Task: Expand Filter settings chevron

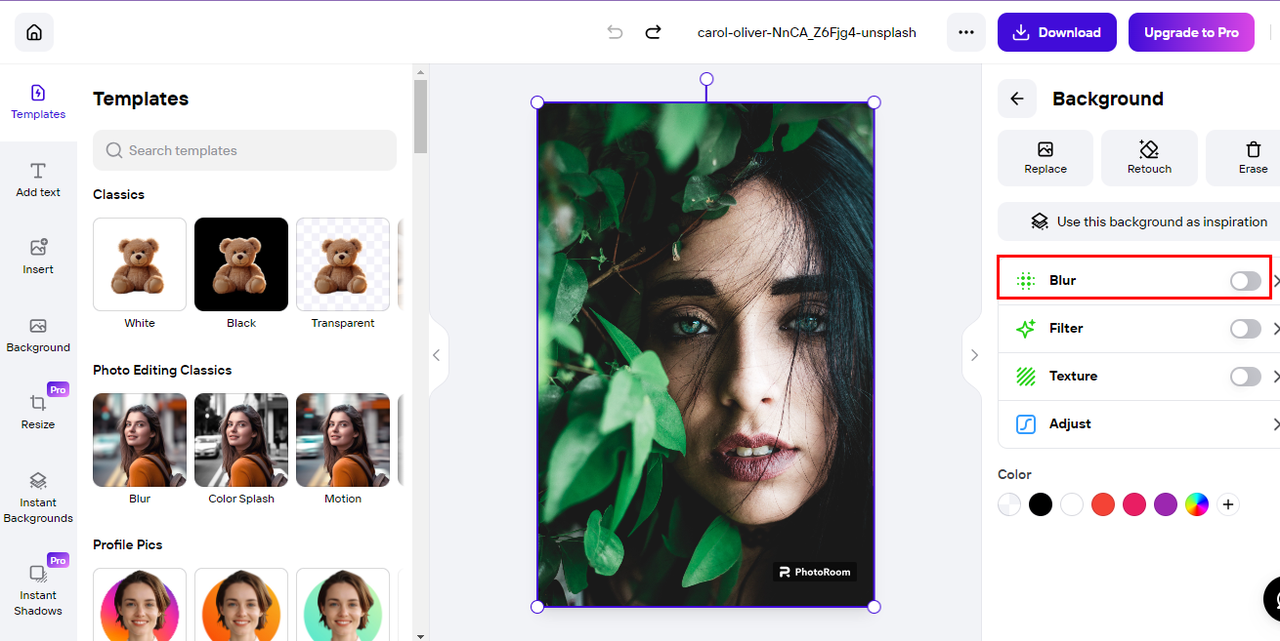Action: pyautogui.click(x=1275, y=329)
